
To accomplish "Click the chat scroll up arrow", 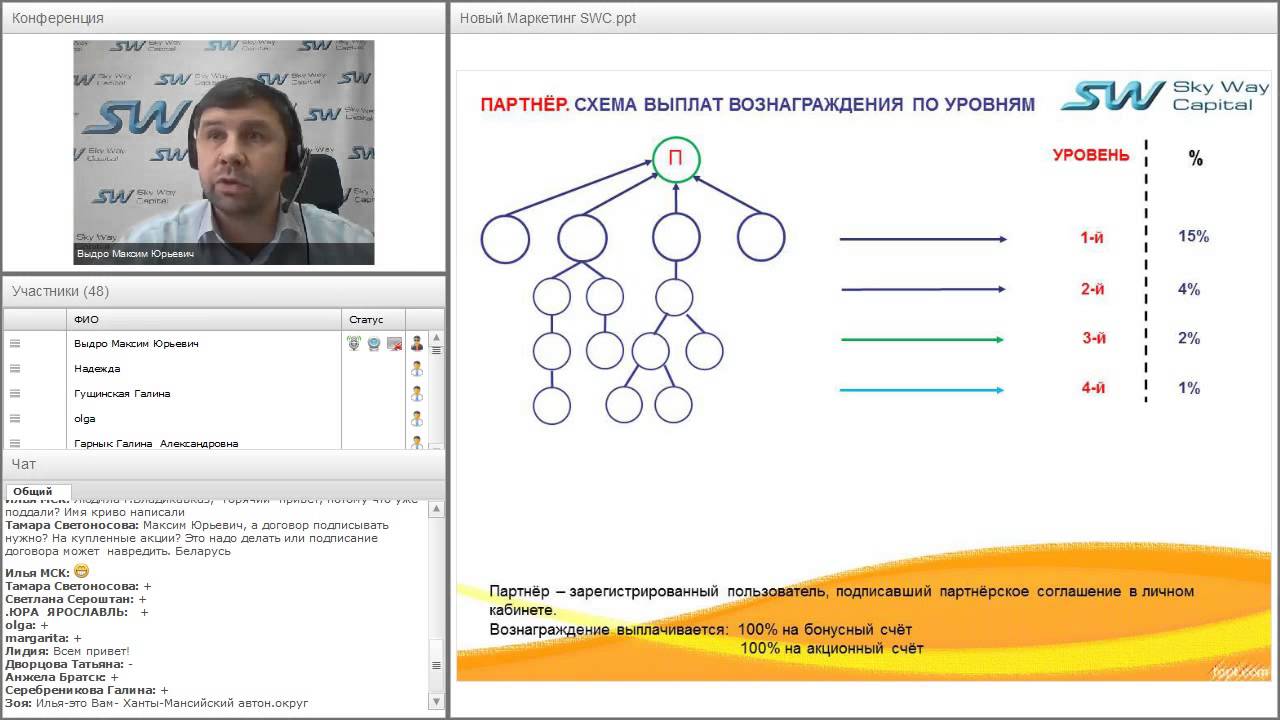I will coord(436,509).
